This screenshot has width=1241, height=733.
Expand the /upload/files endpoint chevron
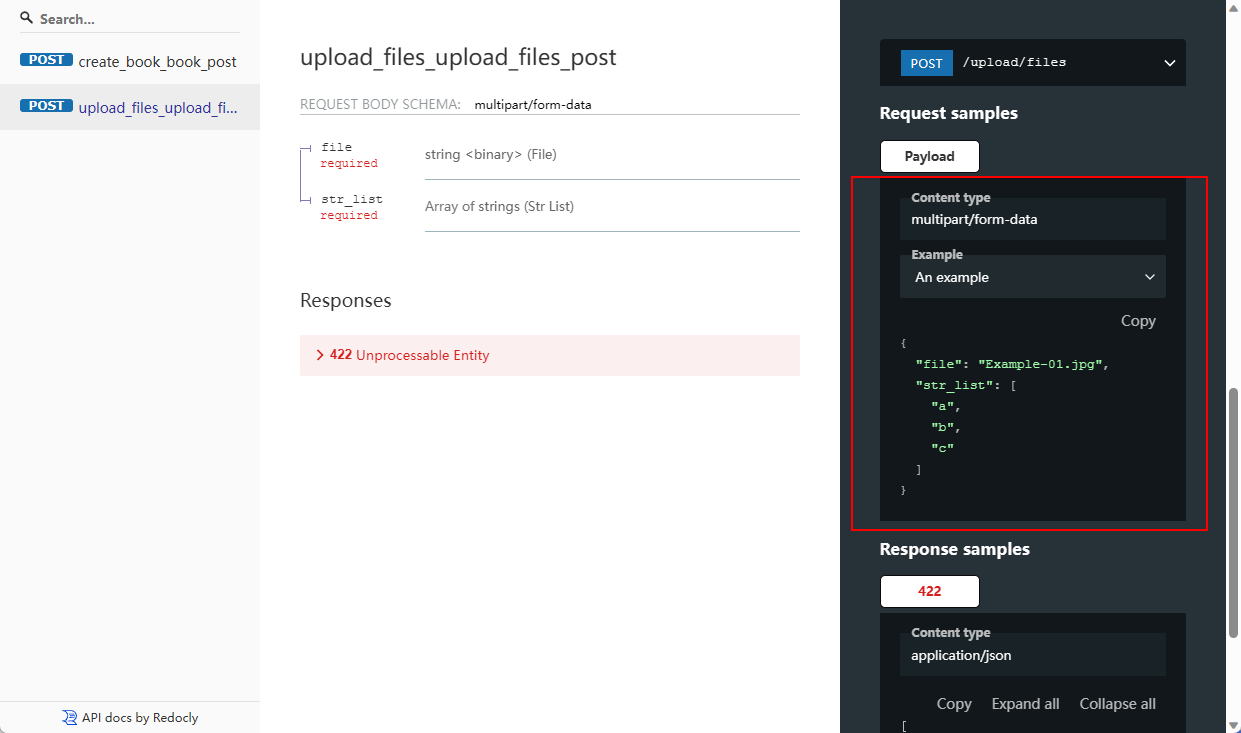pos(1169,63)
